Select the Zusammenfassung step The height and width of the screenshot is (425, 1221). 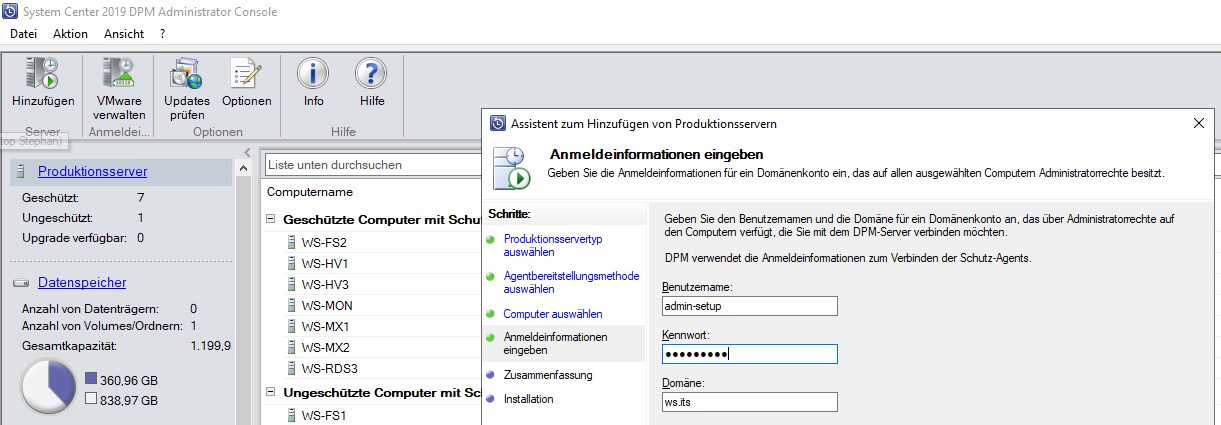[x=547, y=375]
